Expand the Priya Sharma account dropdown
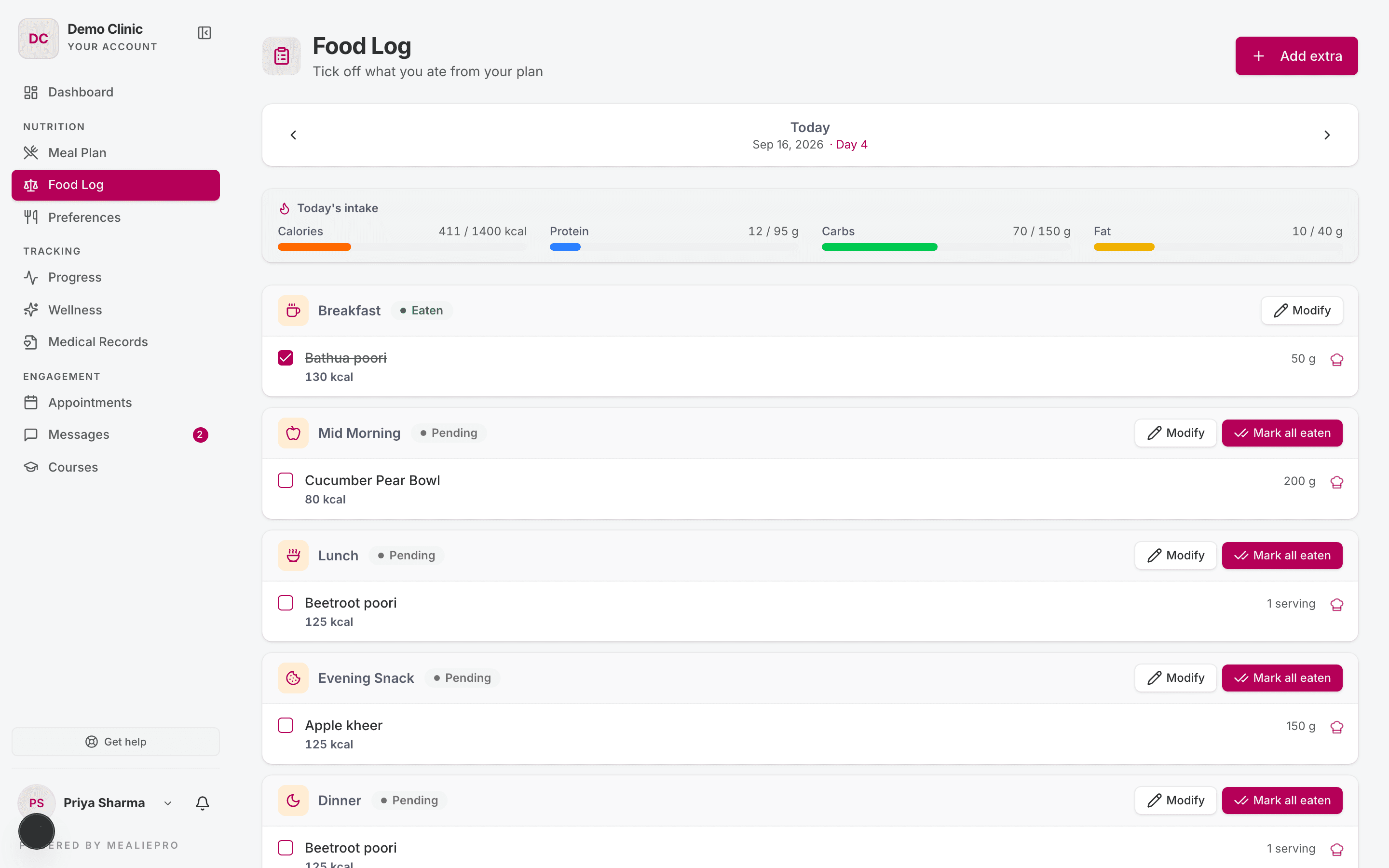Viewport: 1389px width, 868px height. (x=168, y=803)
